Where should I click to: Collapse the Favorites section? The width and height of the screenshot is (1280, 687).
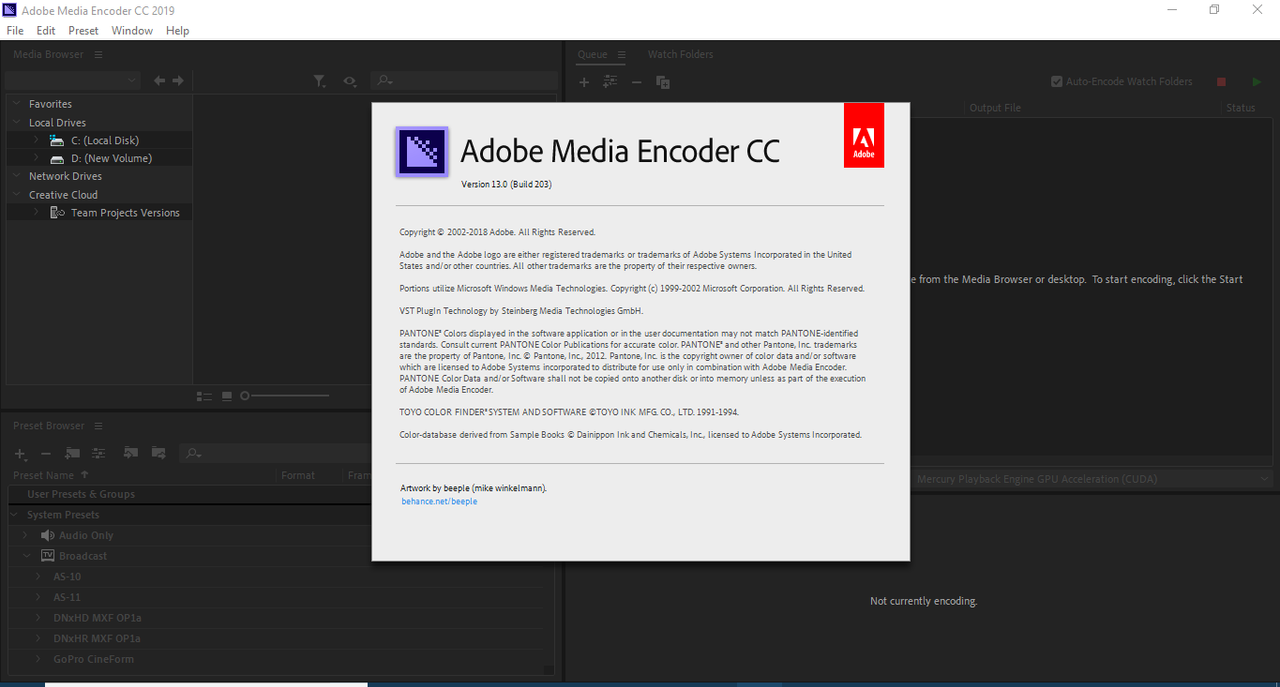click(16, 104)
